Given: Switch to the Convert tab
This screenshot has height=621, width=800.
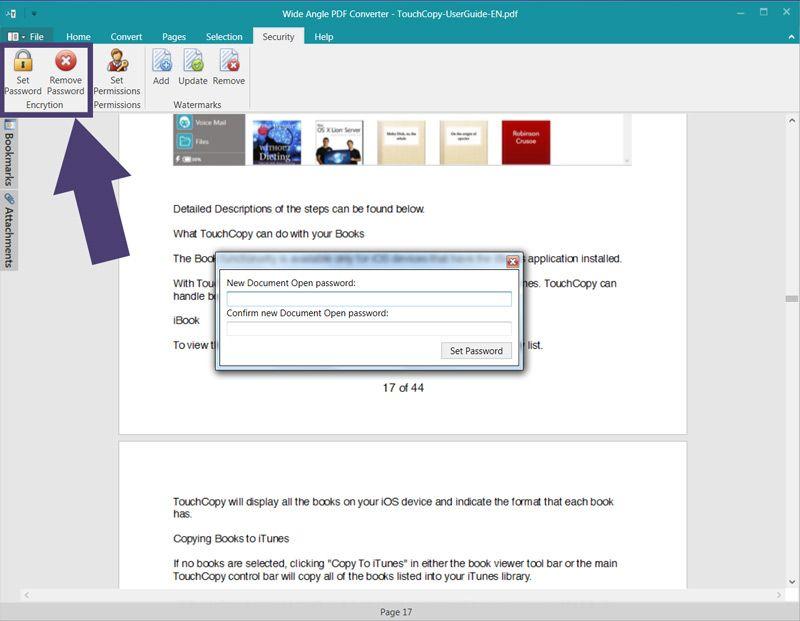Looking at the screenshot, I should 126,37.
